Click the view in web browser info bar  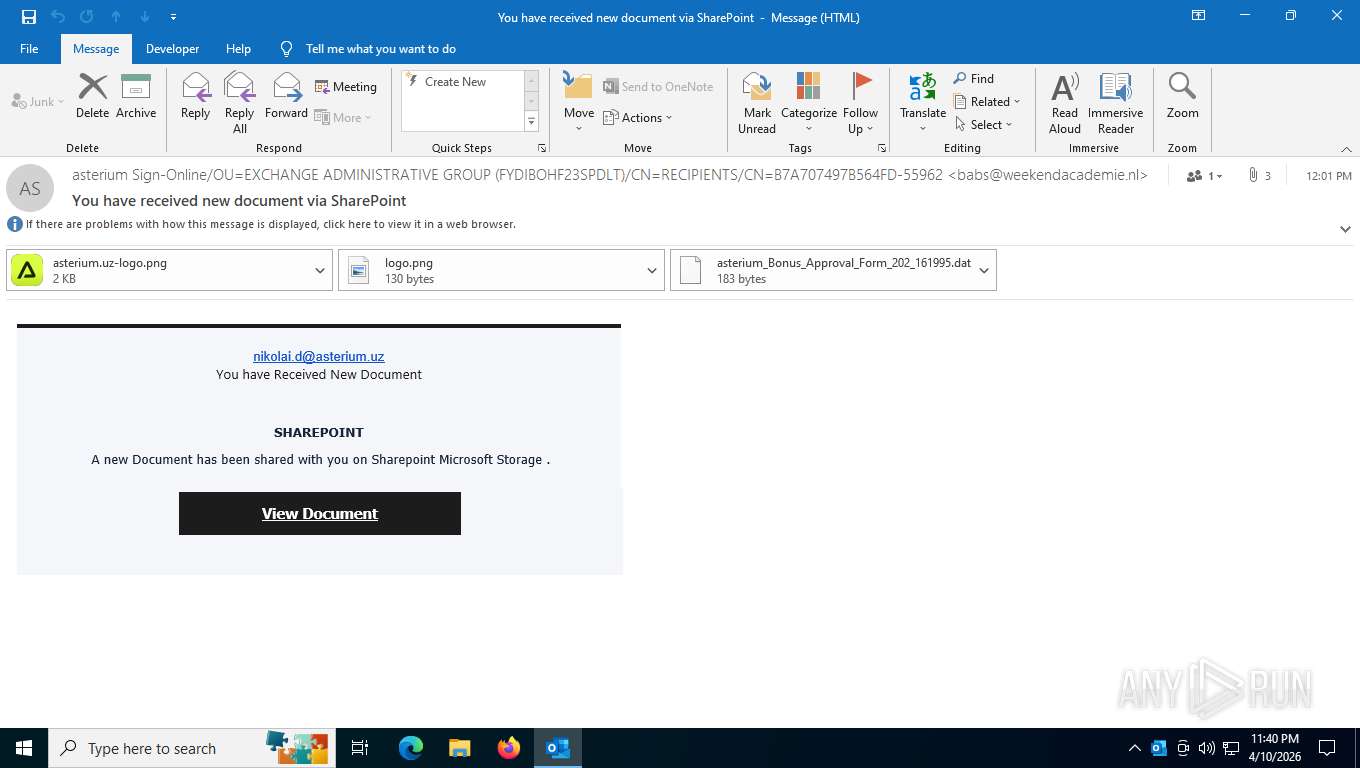270,224
